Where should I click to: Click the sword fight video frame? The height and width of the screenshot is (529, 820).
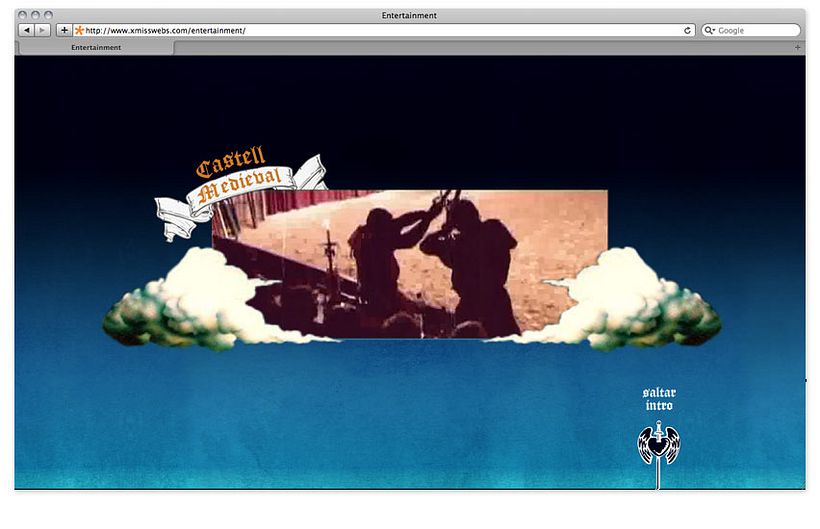click(409, 264)
